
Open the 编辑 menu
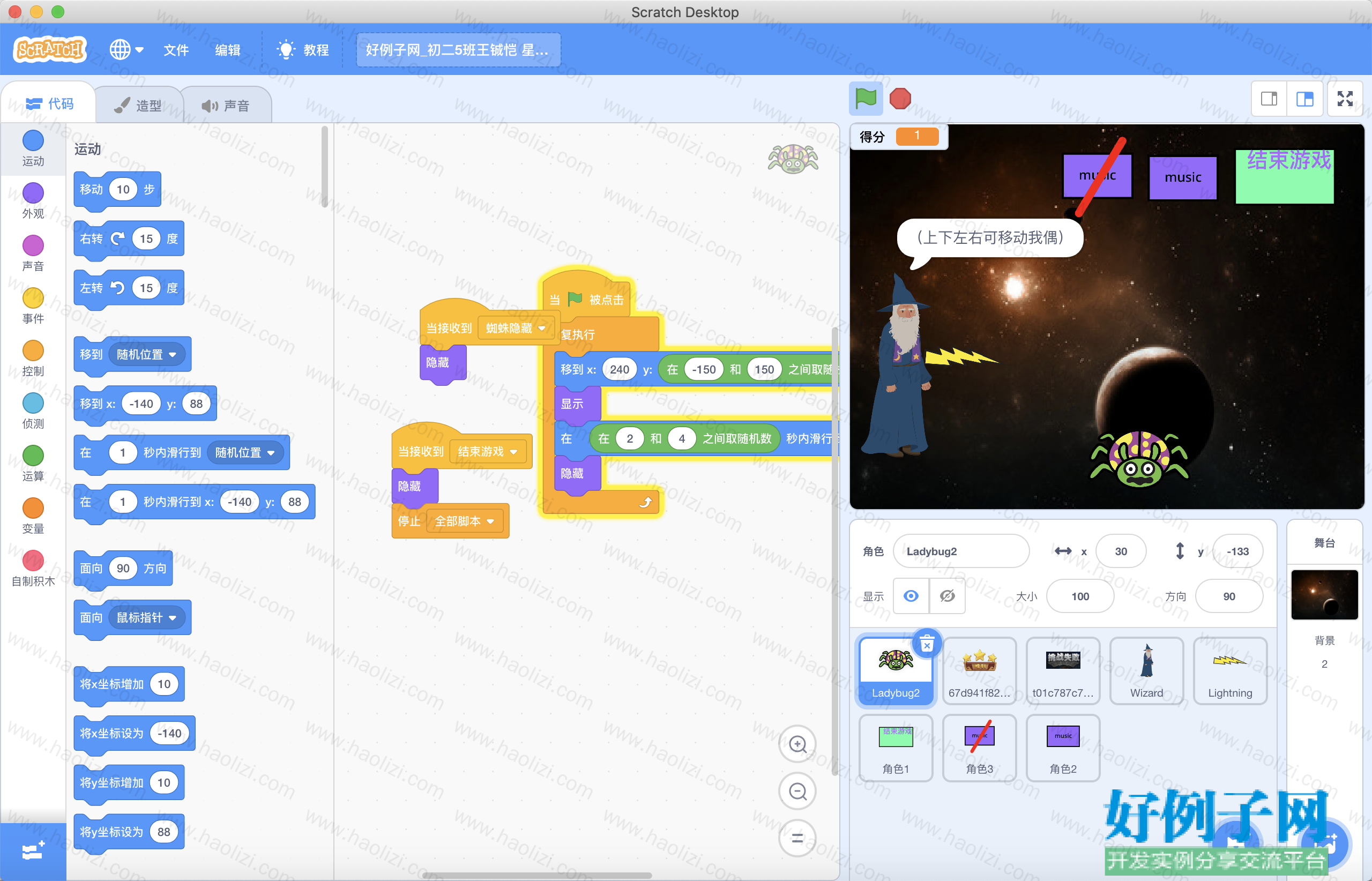227,50
